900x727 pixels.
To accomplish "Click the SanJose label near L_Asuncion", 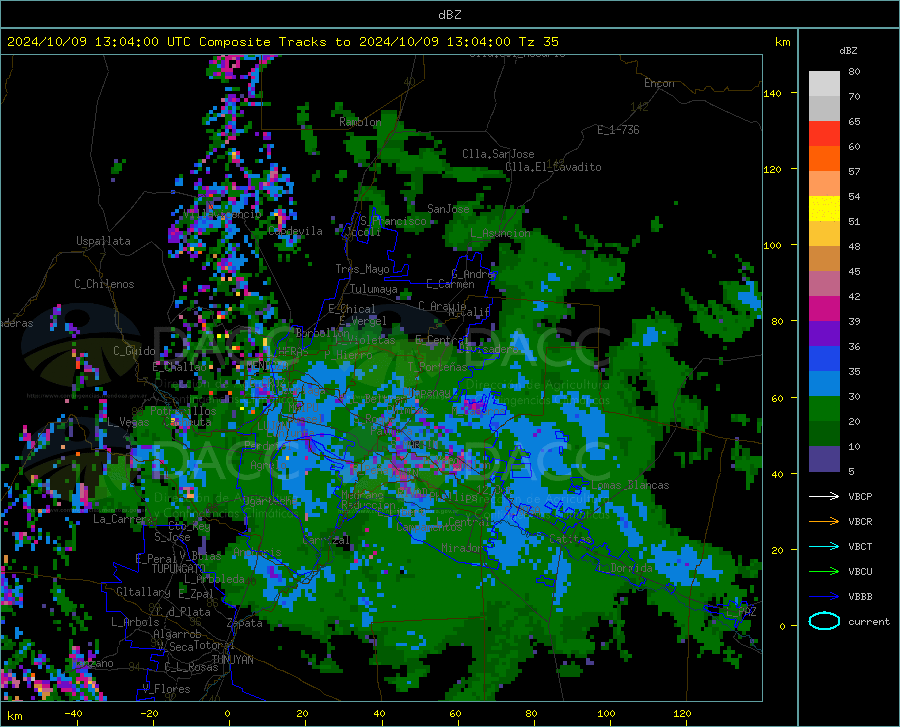I will click(448, 209).
